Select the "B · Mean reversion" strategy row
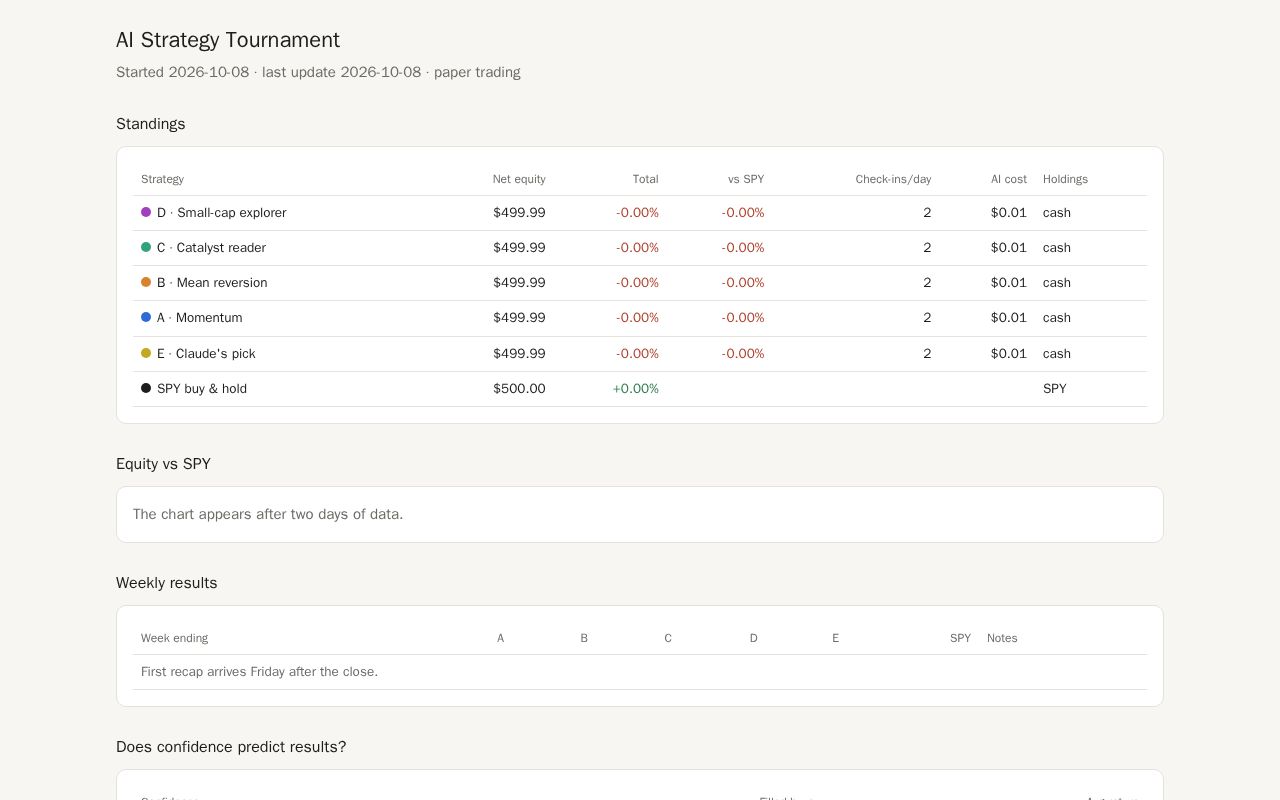Viewport: 1280px width, 800px height. tap(640, 283)
